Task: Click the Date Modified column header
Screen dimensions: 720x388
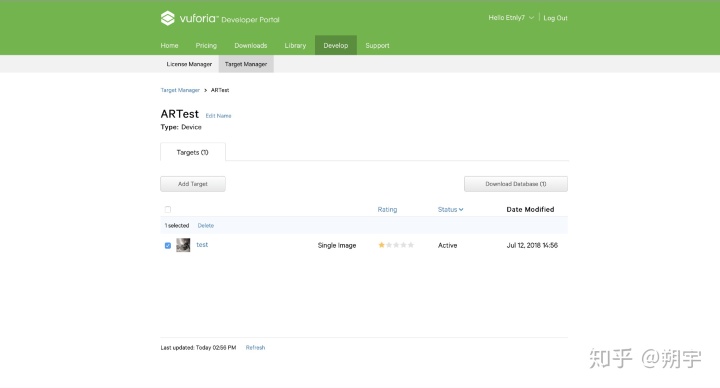Action: [530, 209]
